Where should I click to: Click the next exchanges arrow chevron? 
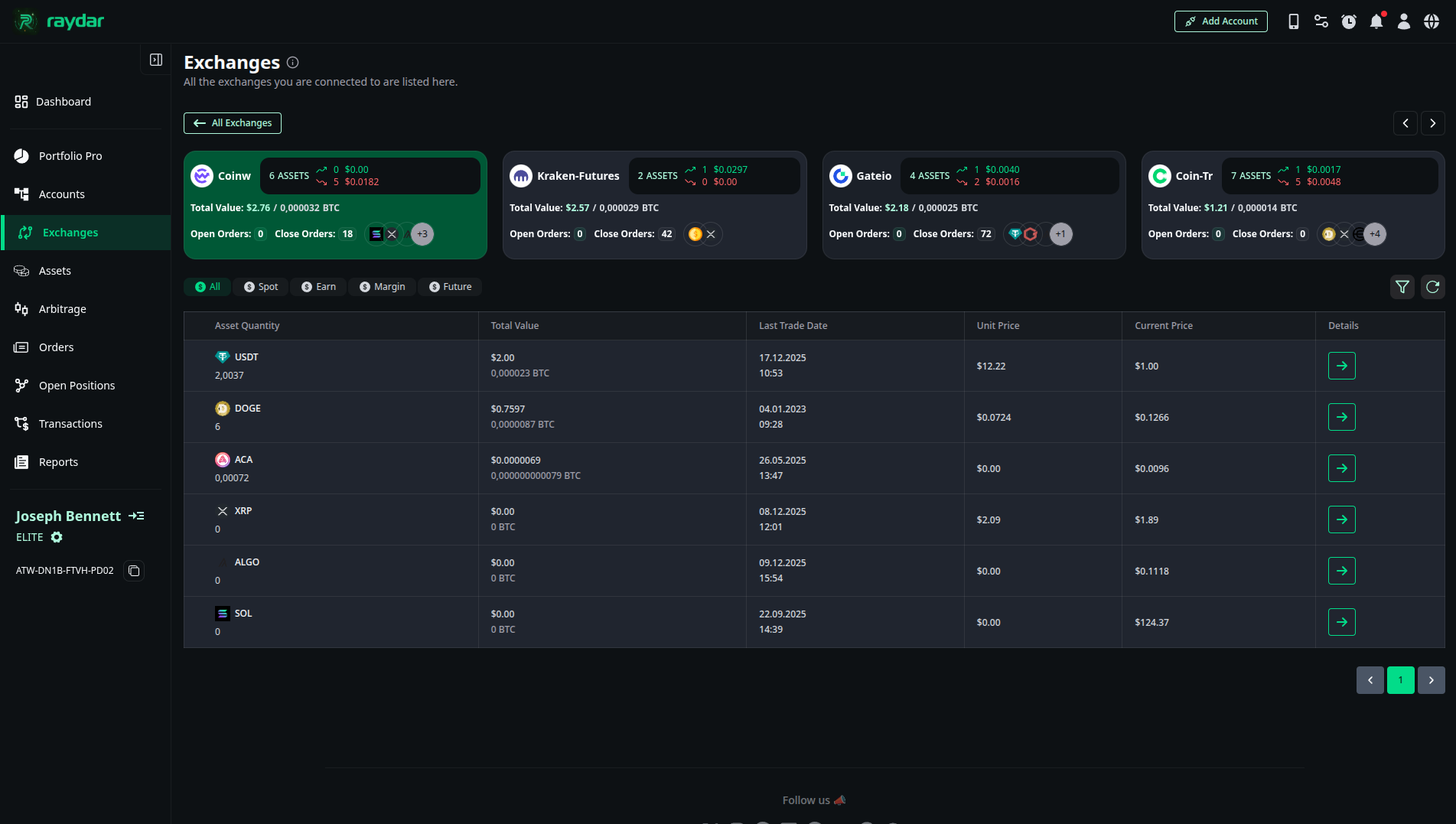point(1432,122)
